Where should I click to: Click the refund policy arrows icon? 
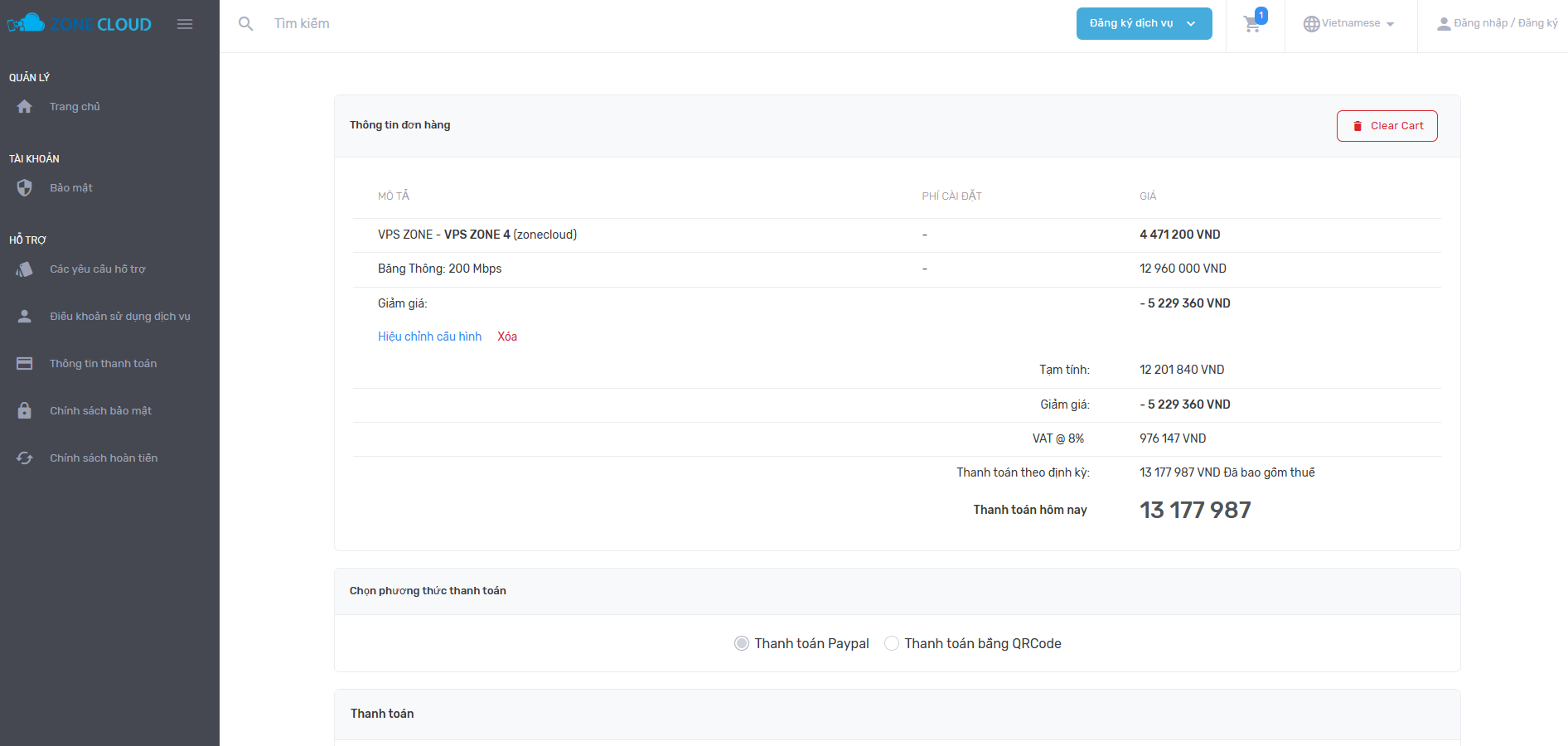click(25, 458)
